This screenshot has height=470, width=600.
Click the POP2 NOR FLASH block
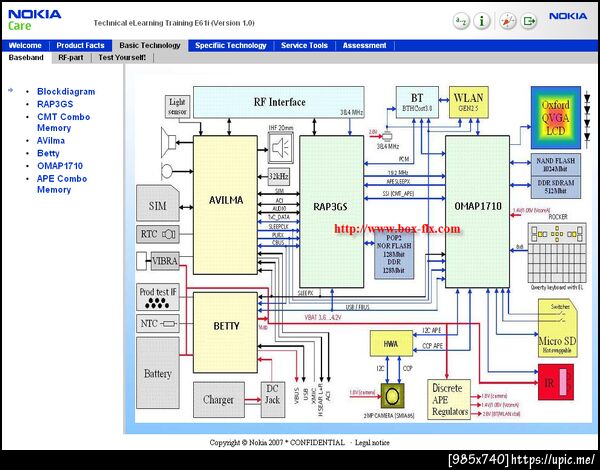click(x=394, y=255)
